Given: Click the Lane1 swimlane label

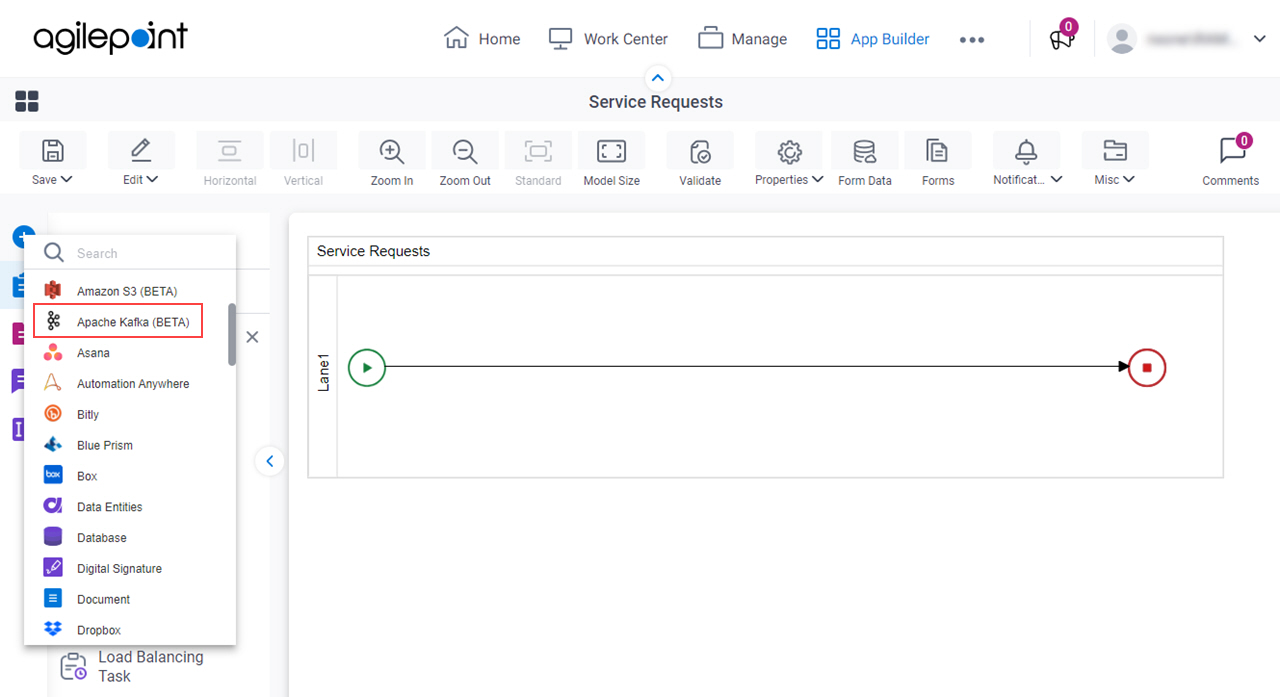Looking at the screenshot, I should point(323,371).
